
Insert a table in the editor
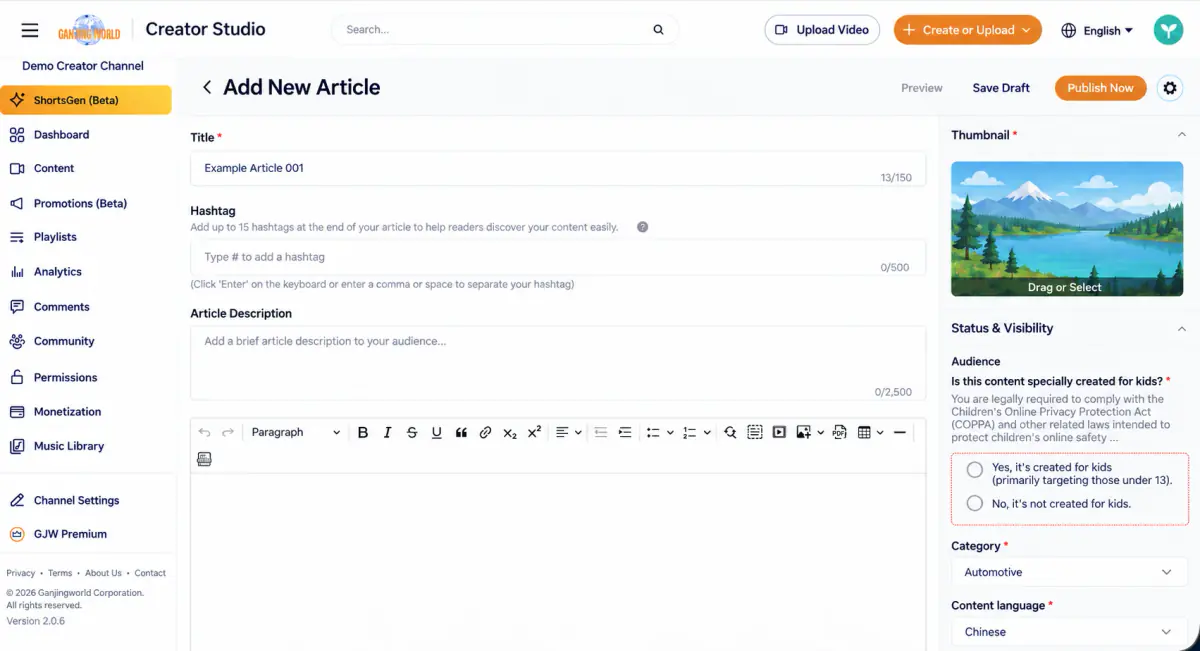click(864, 432)
